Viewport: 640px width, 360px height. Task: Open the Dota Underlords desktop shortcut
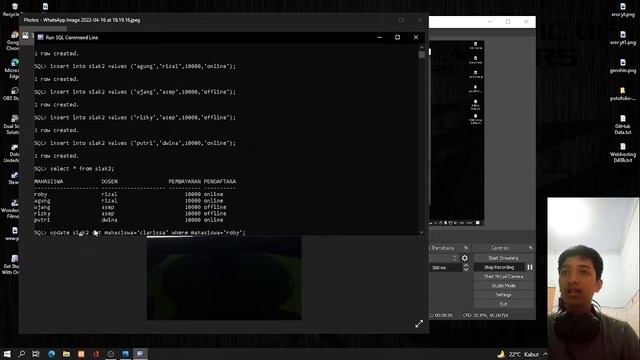(x=13, y=153)
